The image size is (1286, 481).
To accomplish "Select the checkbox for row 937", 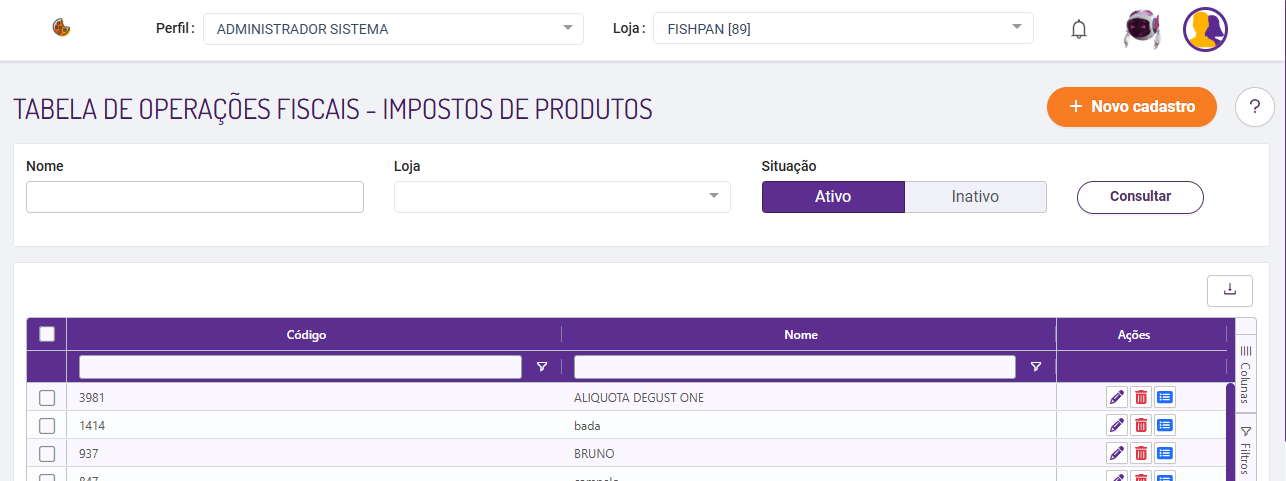I will coord(47,454).
